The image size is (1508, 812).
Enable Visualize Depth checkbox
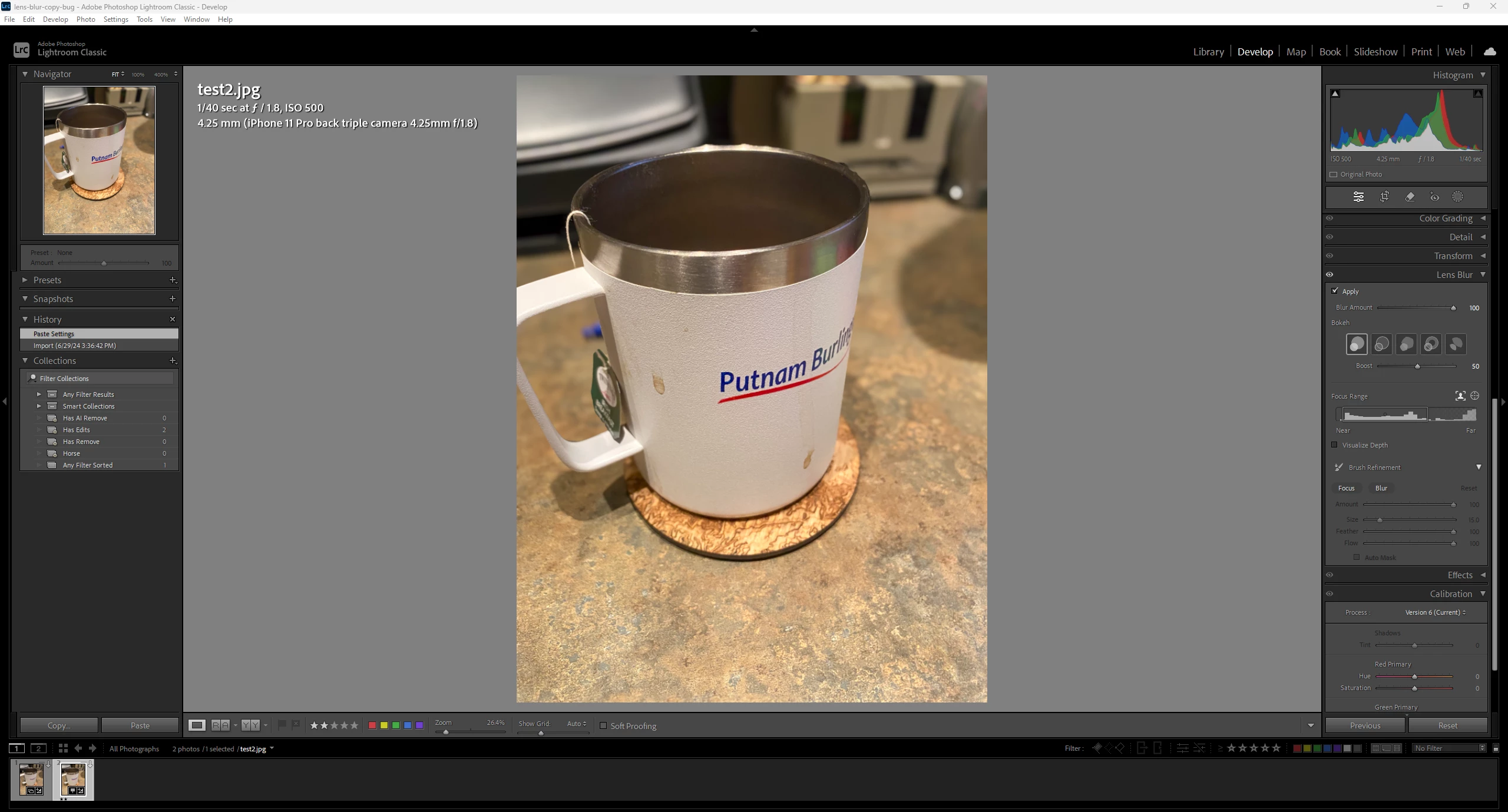click(1335, 445)
